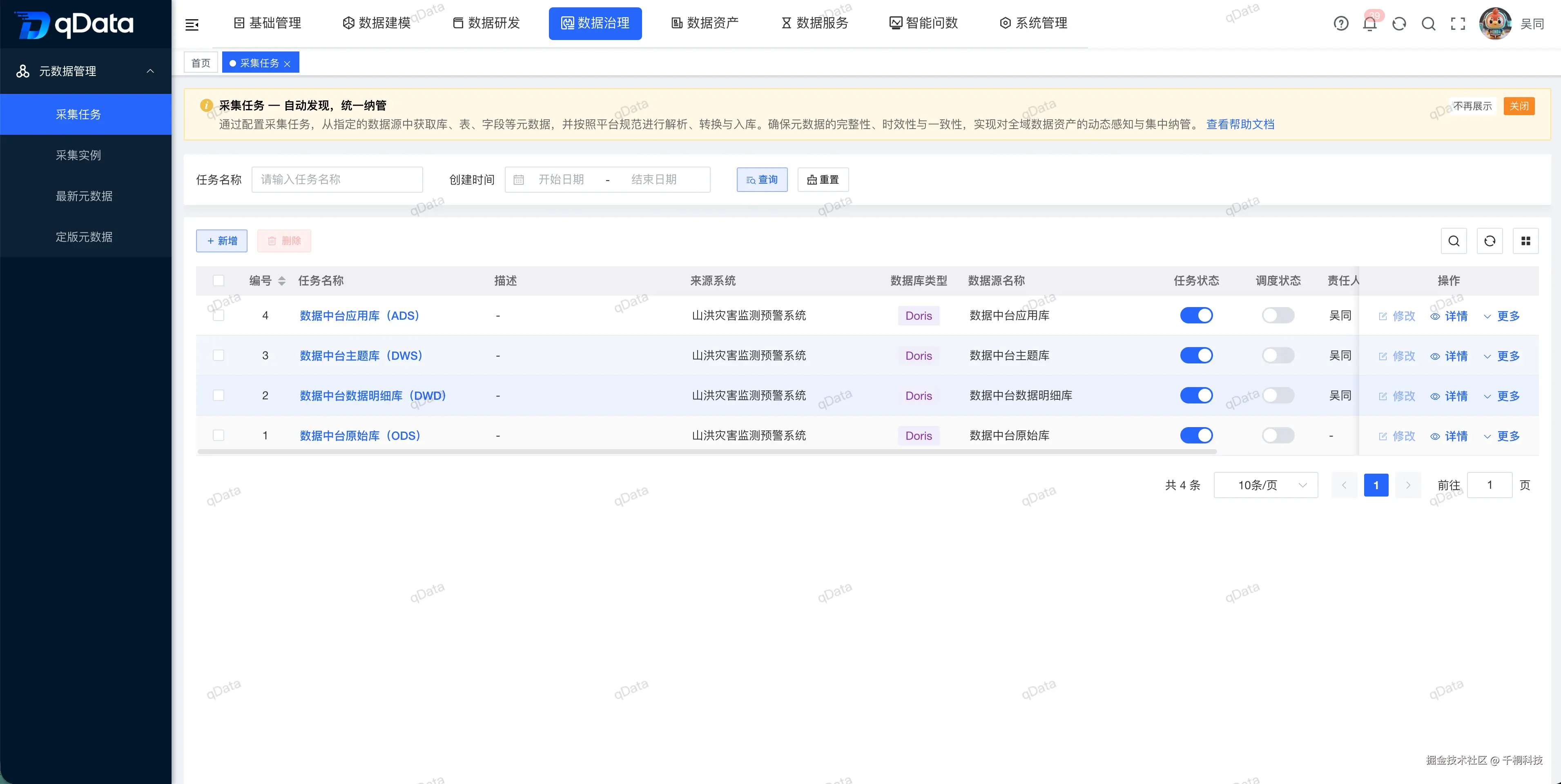View 详情 for 数据中台应用库 (ADS)
The width and height of the screenshot is (1561, 784).
click(x=1449, y=316)
